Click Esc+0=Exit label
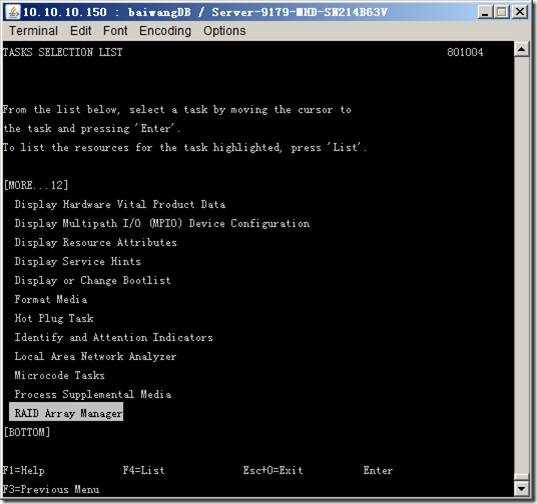 click(x=273, y=470)
